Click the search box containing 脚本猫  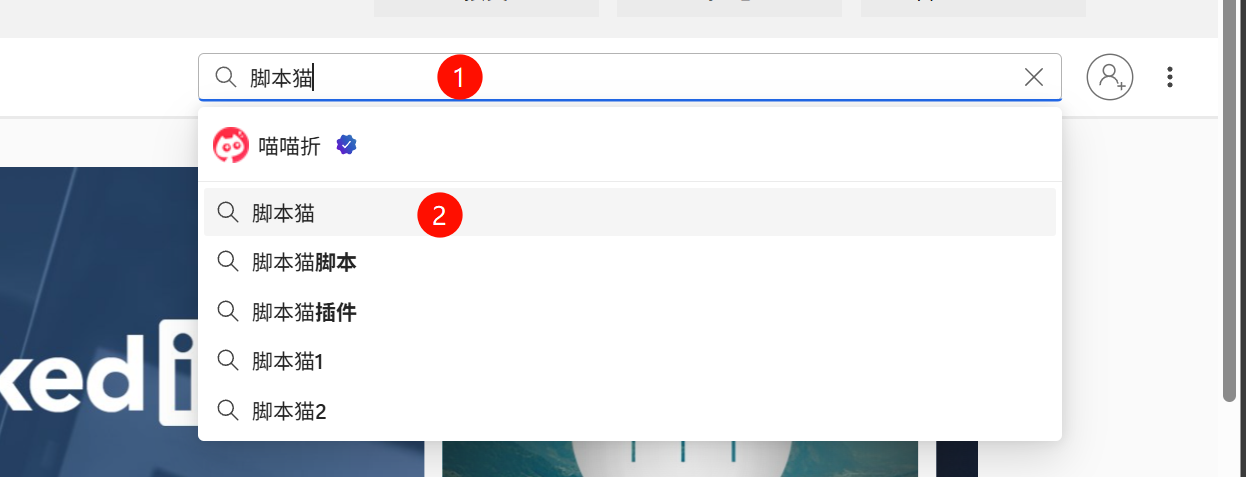(630, 77)
